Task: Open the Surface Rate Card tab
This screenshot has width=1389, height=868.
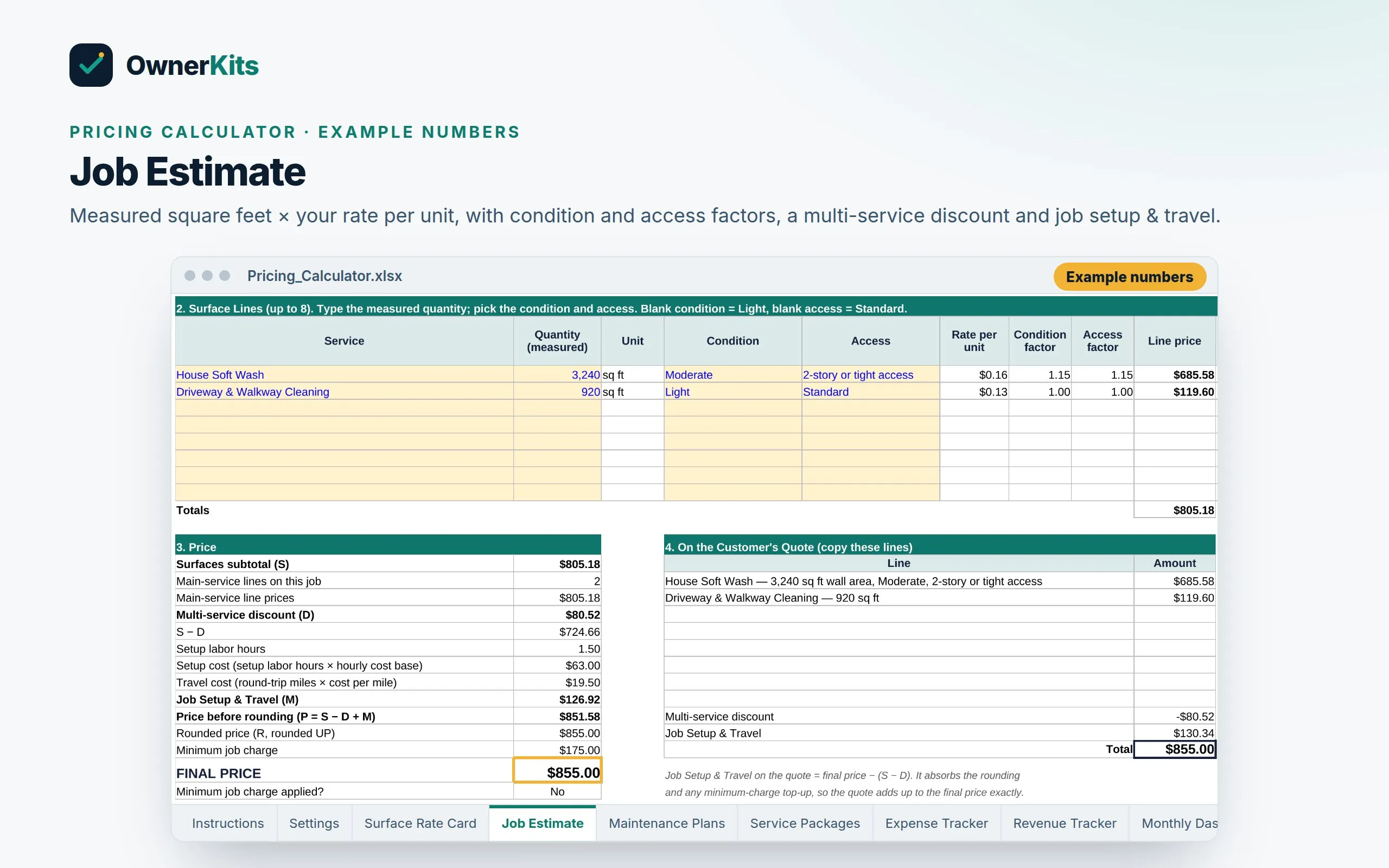Action: point(420,823)
